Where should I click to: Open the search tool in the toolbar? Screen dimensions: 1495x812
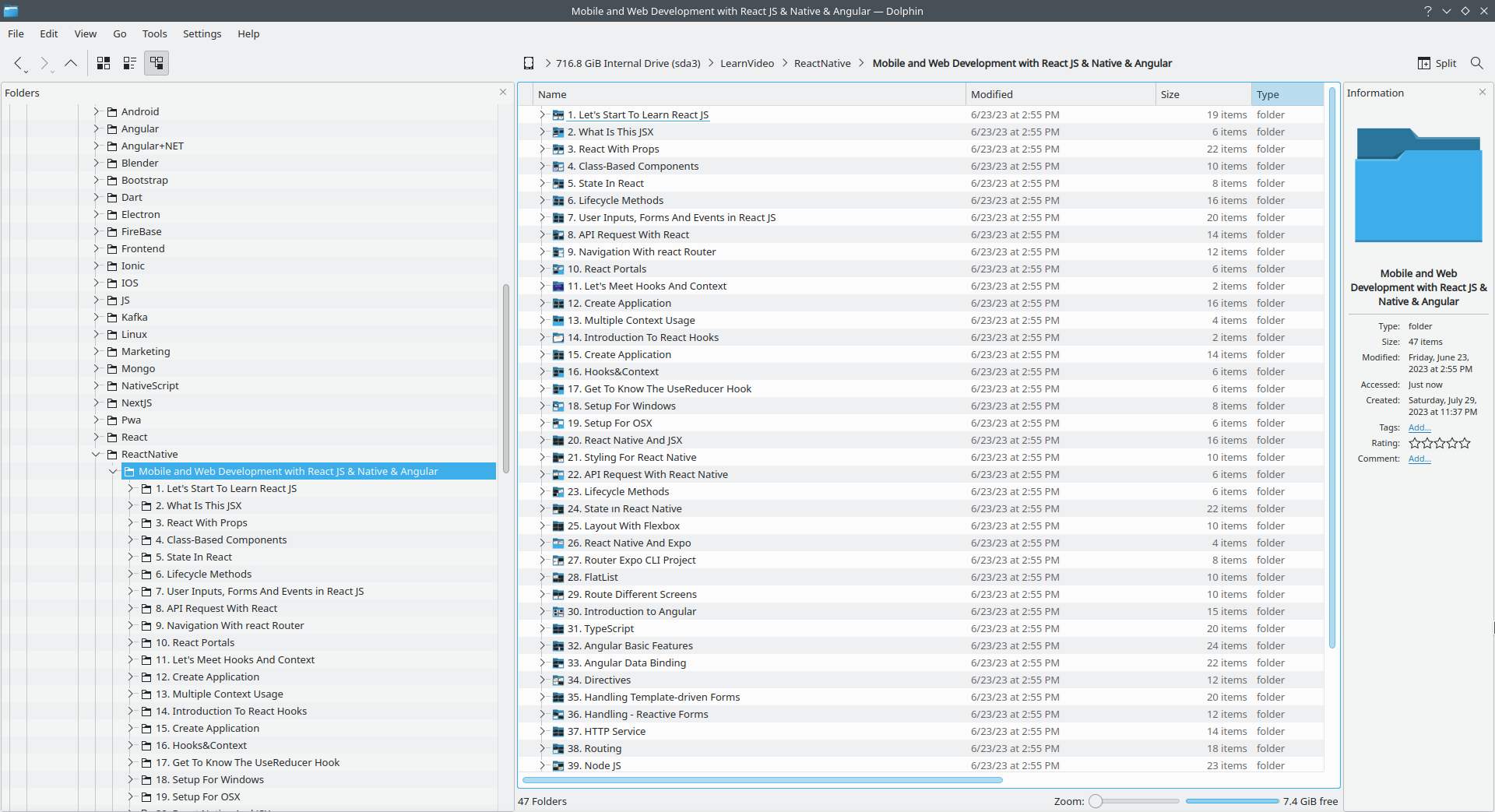click(1476, 63)
